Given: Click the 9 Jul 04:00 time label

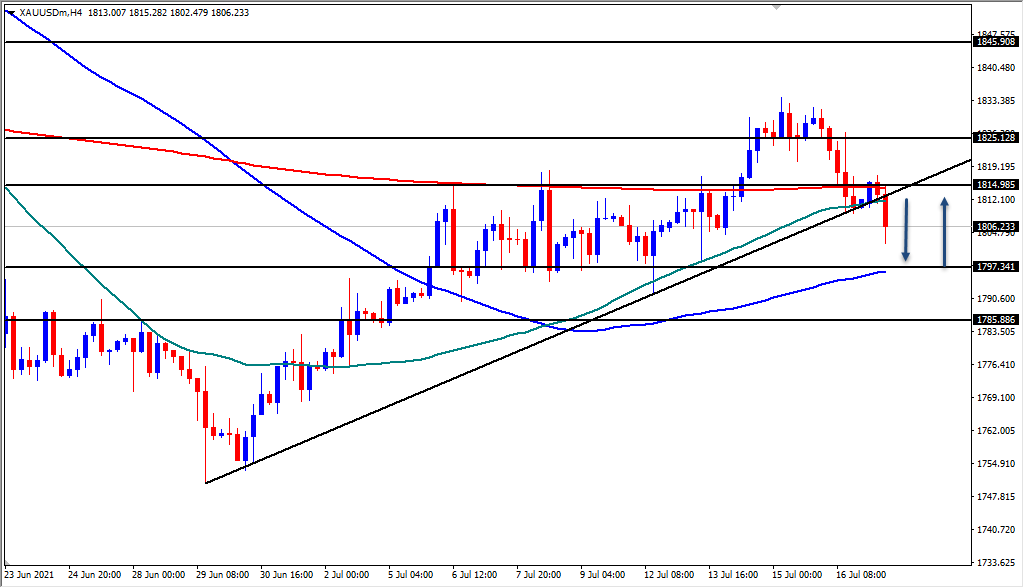Looking at the screenshot, I should (x=602, y=575).
